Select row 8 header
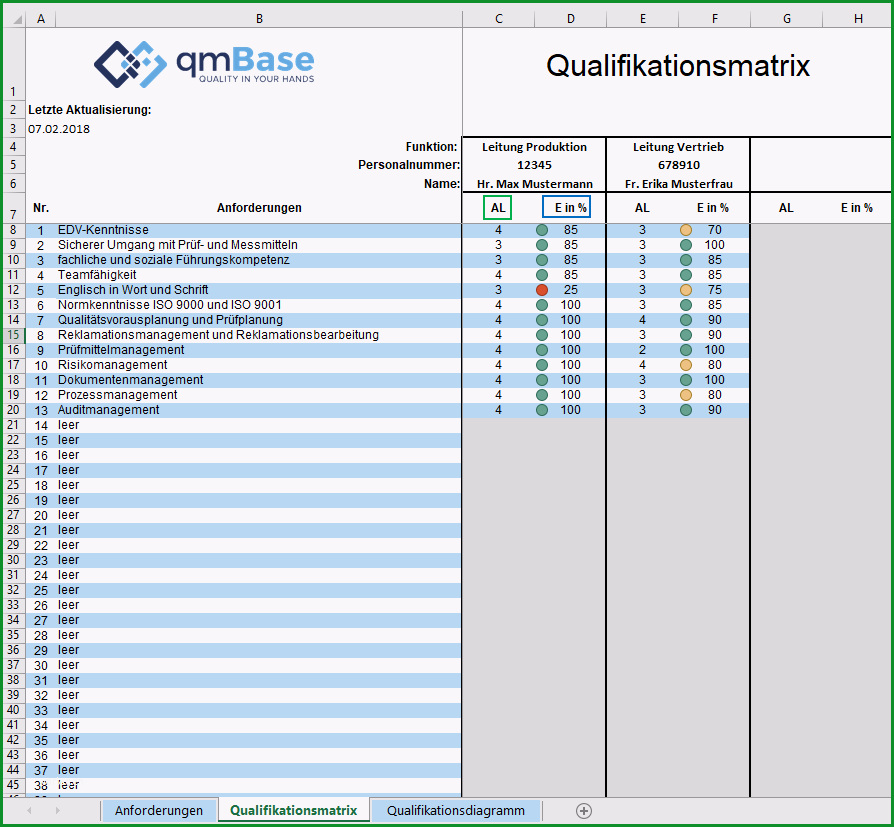This screenshot has width=894, height=827. pyautogui.click(x=14, y=230)
